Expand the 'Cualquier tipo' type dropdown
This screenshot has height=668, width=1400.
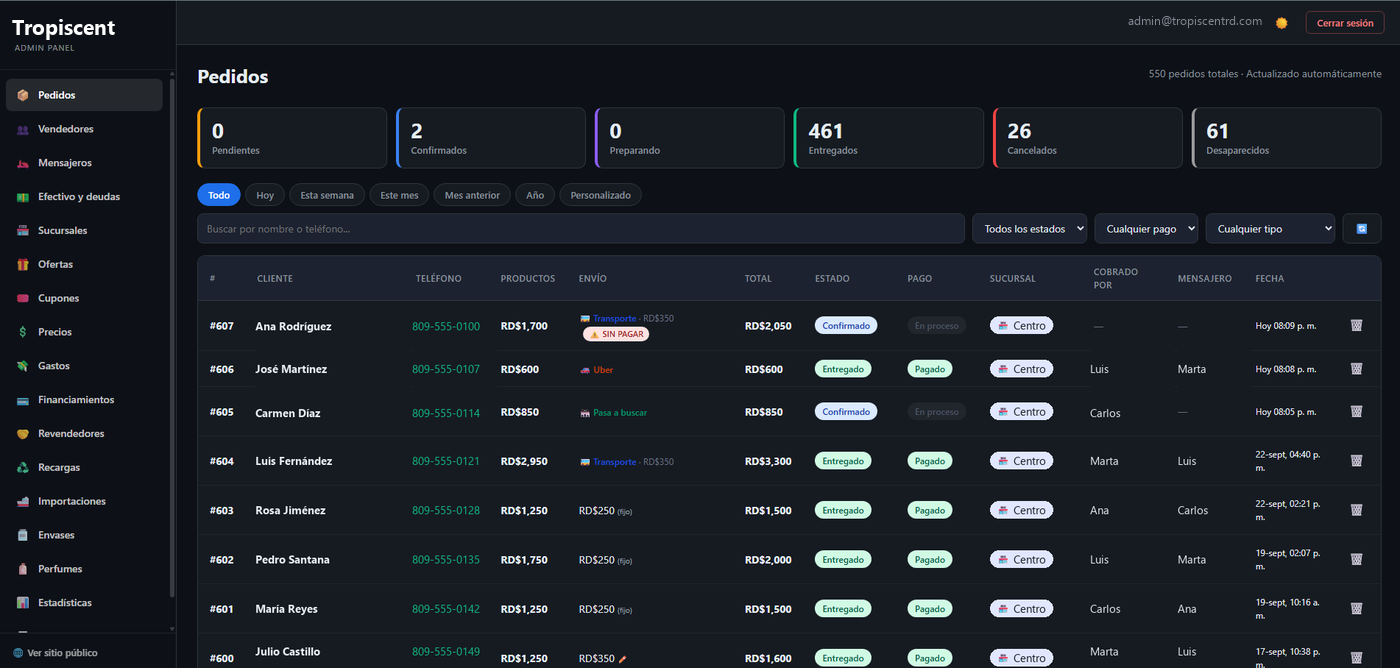1270,229
